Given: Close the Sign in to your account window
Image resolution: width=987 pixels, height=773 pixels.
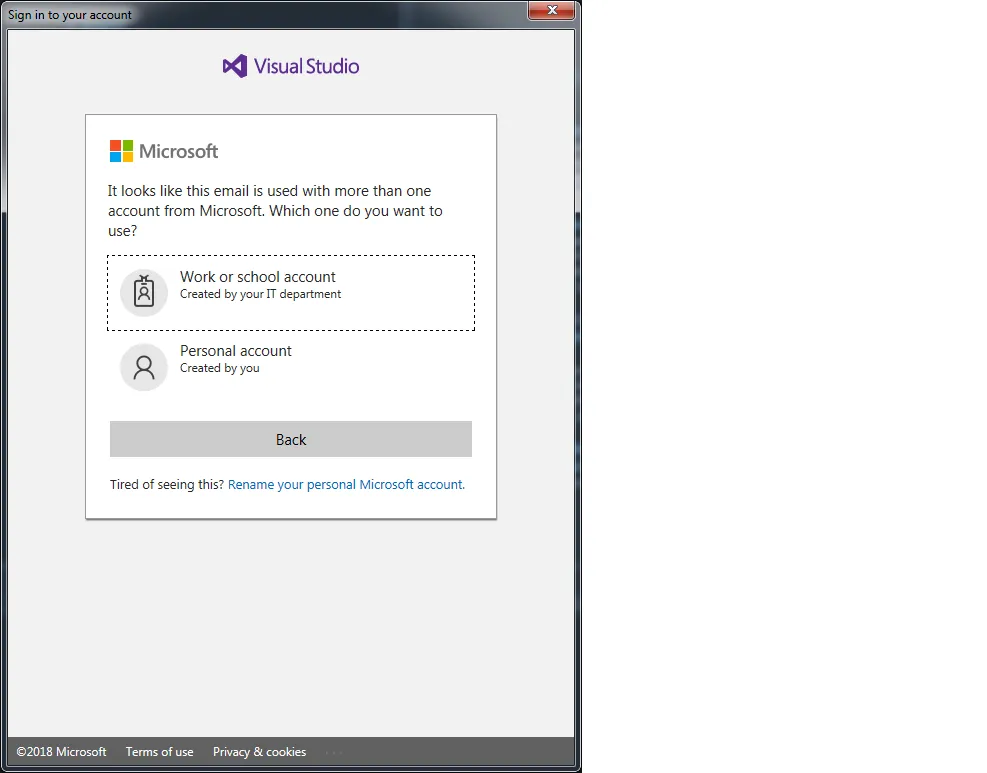Looking at the screenshot, I should pos(551,10).
